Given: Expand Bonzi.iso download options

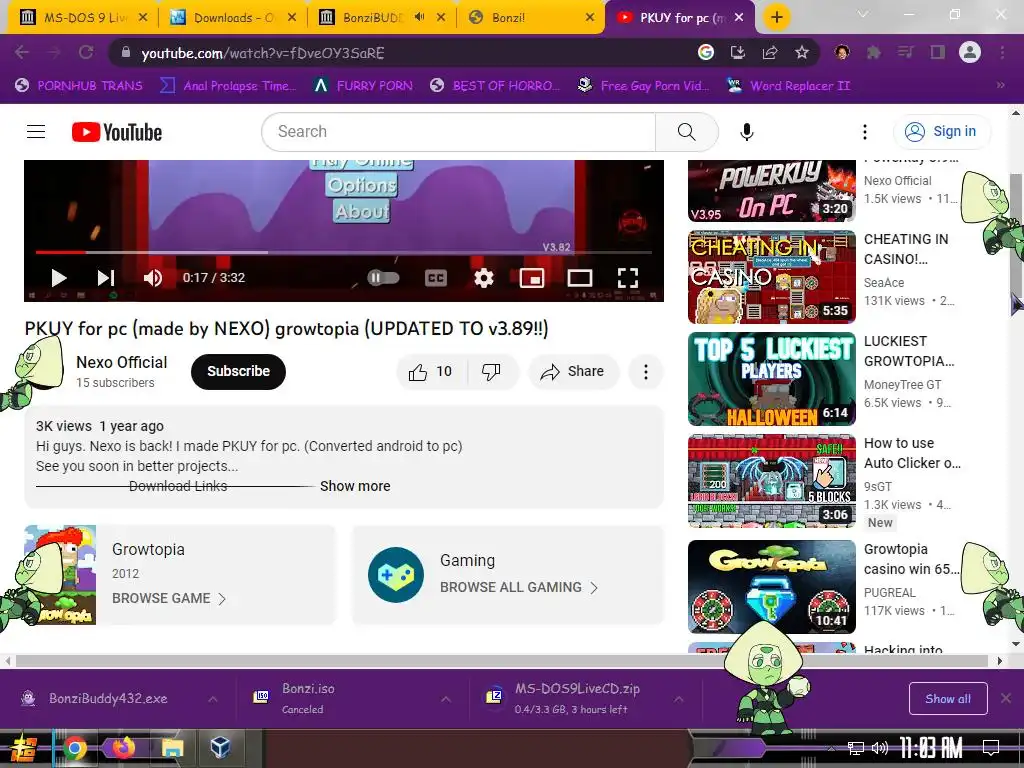Looking at the screenshot, I should click(x=445, y=699).
